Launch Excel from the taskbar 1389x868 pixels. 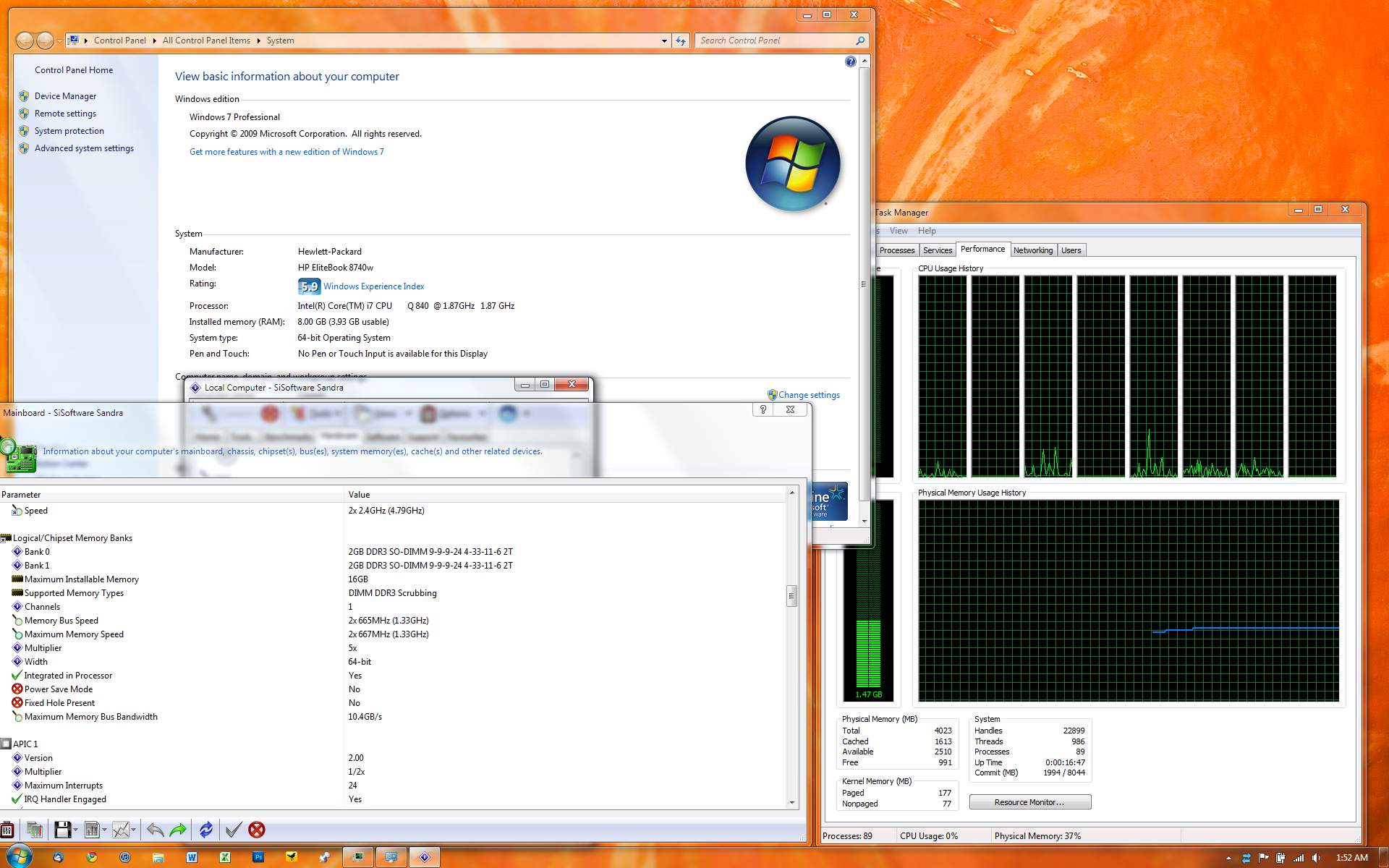(x=225, y=857)
